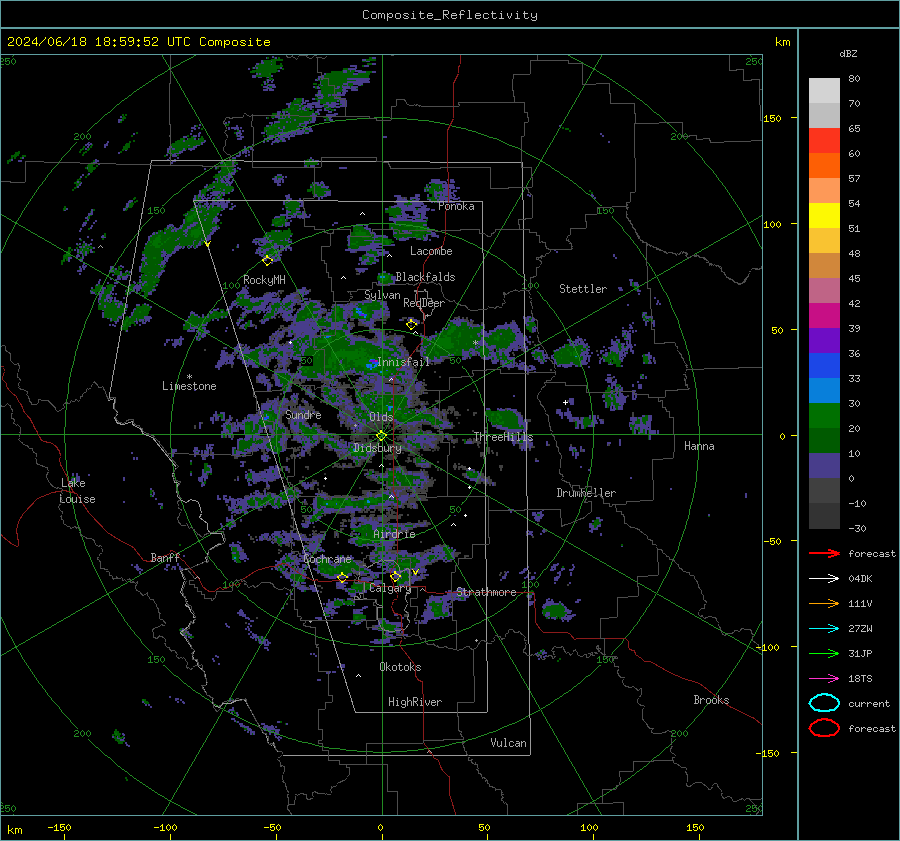Click the yellow diamond marker below Cochrane

(343, 577)
